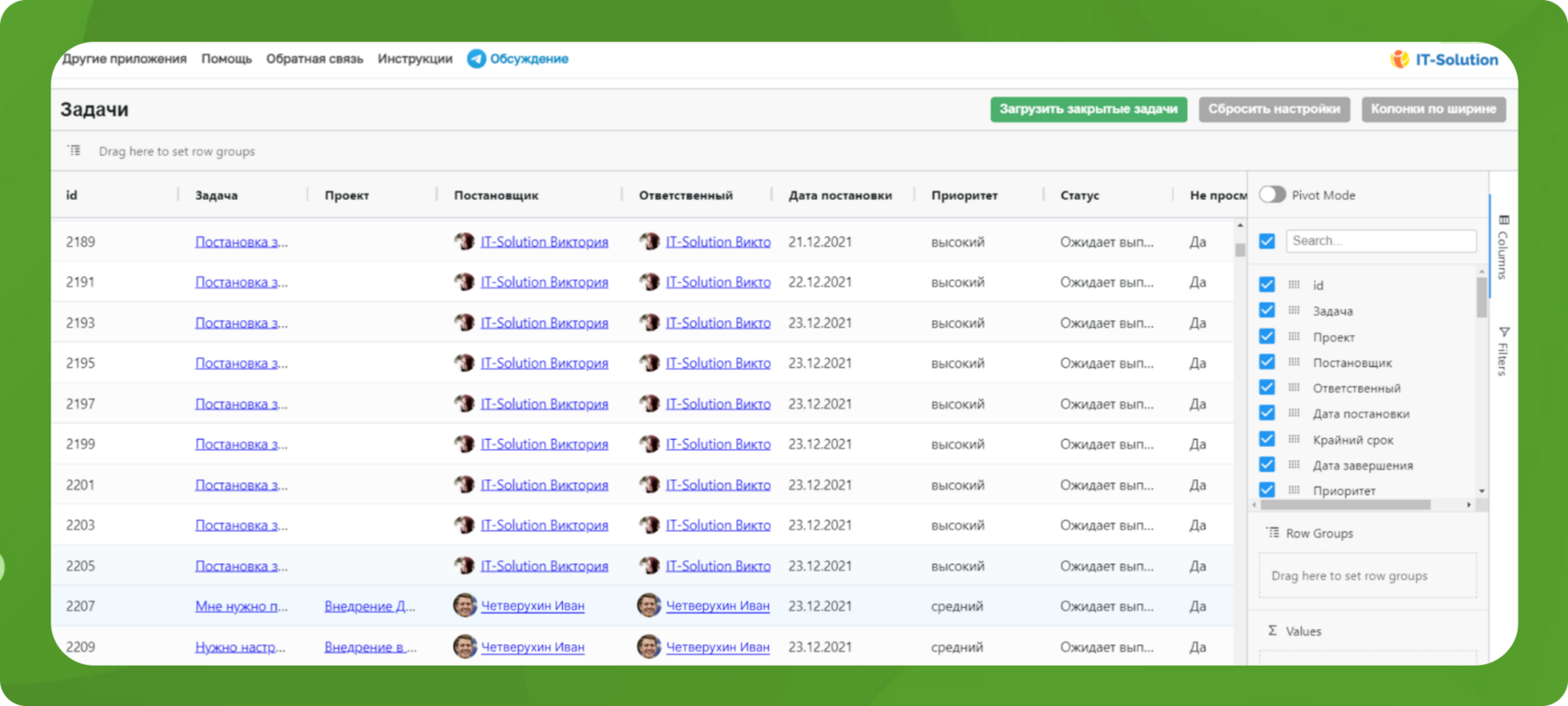The image size is (1568, 706).
Task: Click the drag handle beside Дата постановки in columns list
Action: [x=1294, y=413]
